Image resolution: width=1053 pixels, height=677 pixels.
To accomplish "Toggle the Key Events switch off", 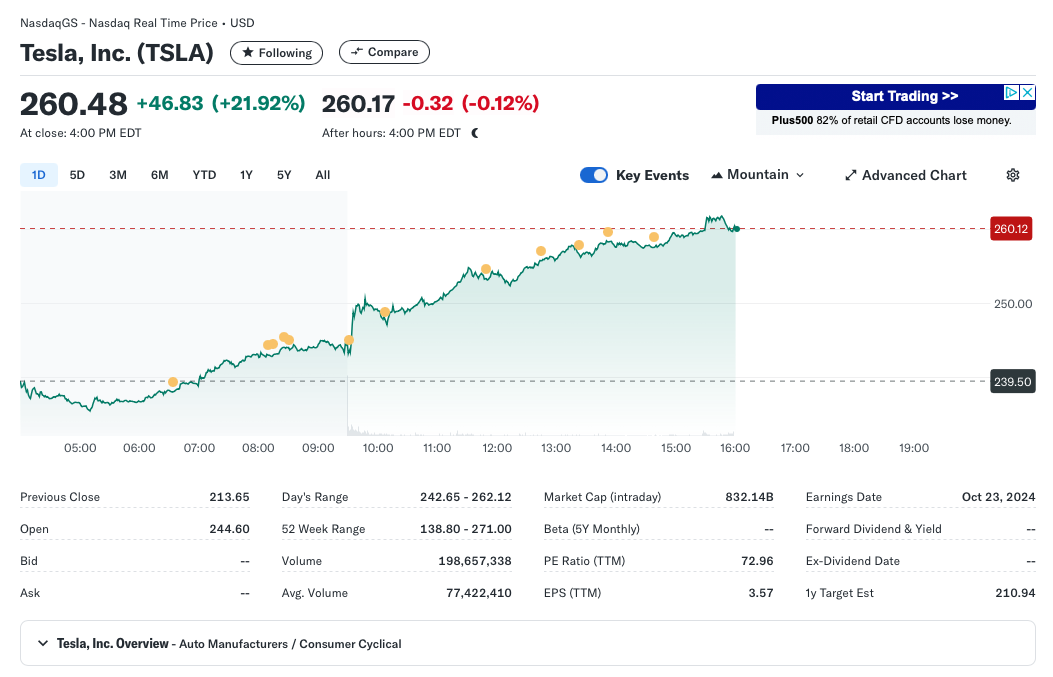I will (594, 175).
